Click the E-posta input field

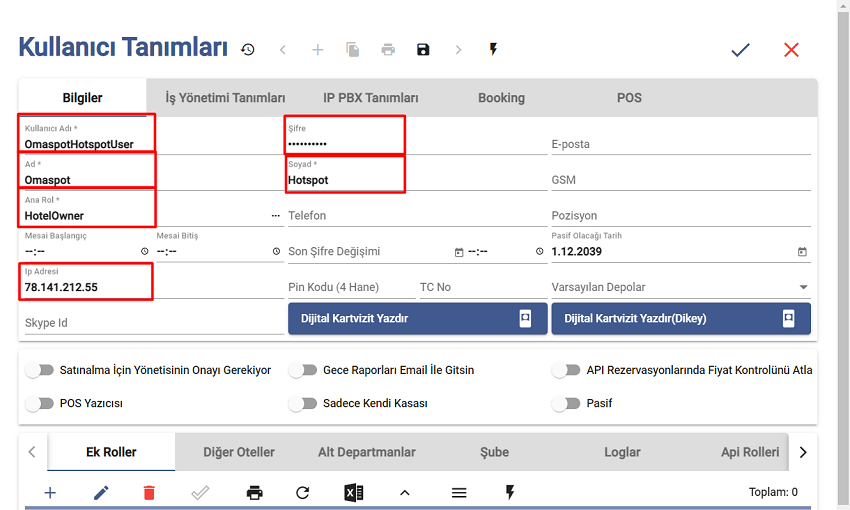pos(680,144)
